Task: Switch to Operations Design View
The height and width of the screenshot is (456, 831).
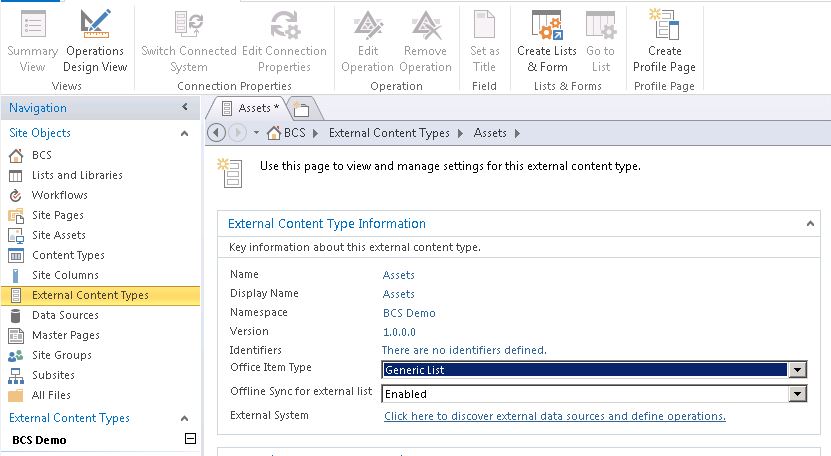Action: (x=95, y=41)
